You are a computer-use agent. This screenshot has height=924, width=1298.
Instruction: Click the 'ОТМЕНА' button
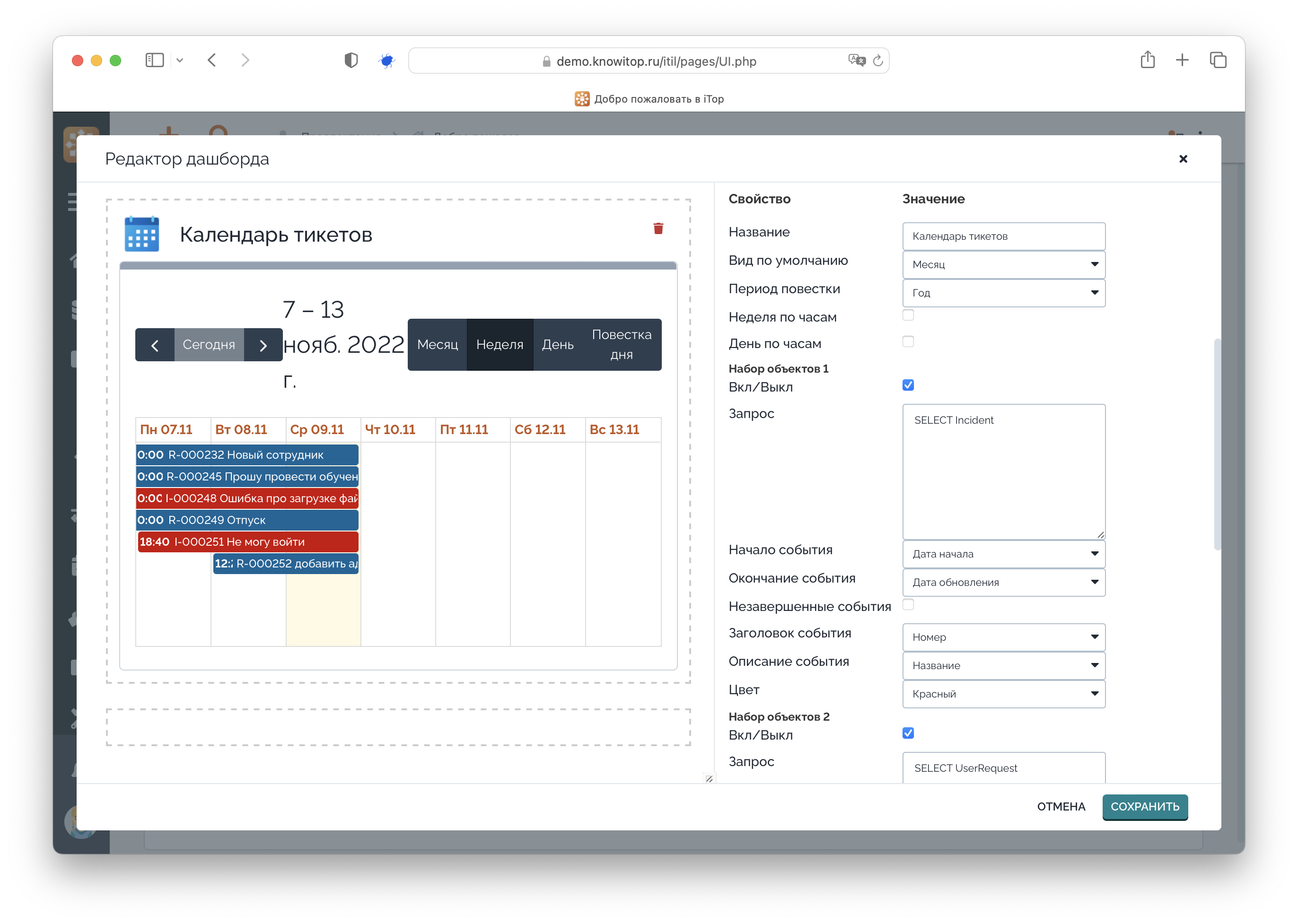click(x=1061, y=806)
